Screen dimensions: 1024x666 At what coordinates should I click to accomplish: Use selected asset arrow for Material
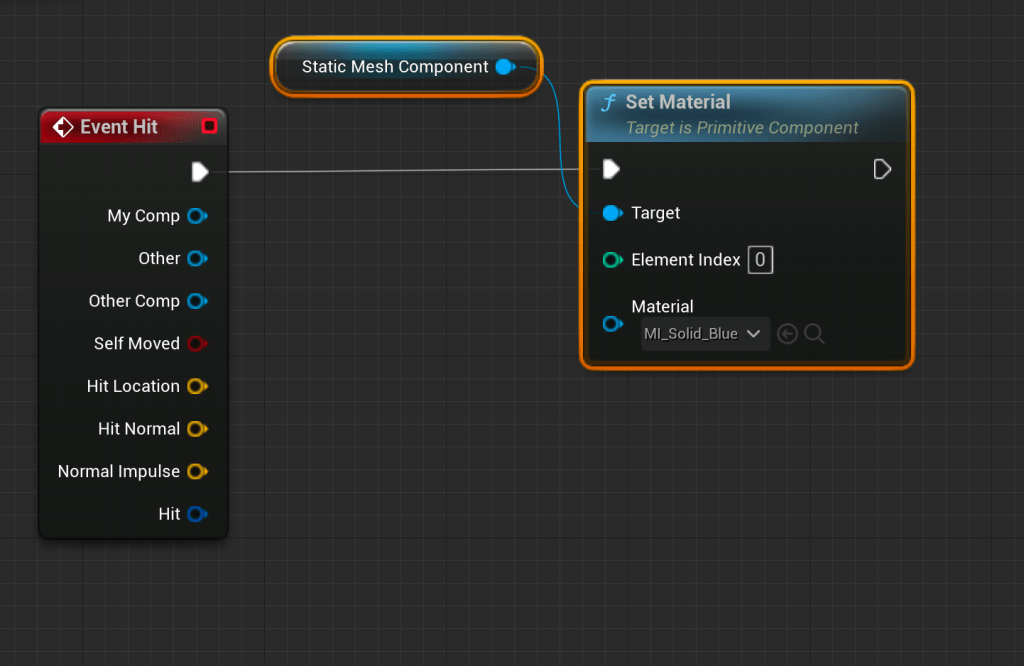pos(787,334)
